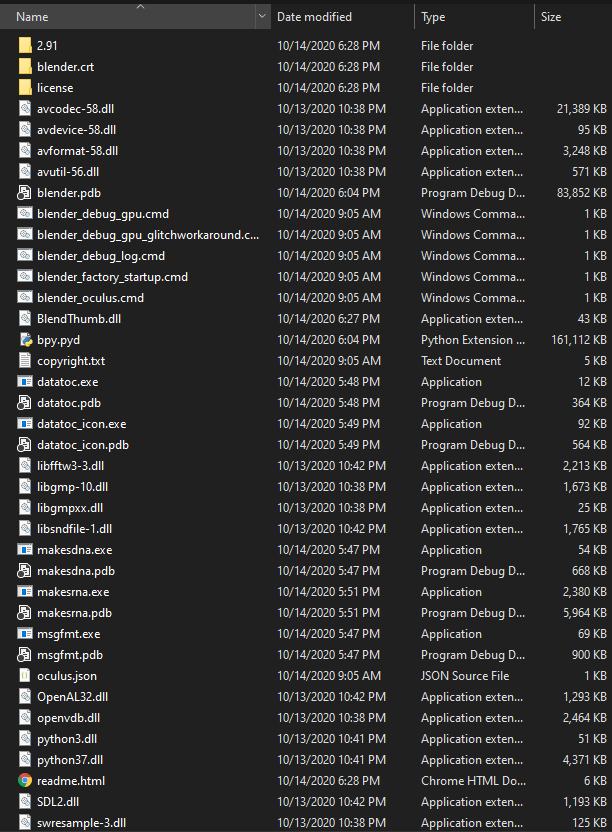The height and width of the screenshot is (832, 612).
Task: Click the swresample-3.dll file icon
Action: tap(25, 823)
